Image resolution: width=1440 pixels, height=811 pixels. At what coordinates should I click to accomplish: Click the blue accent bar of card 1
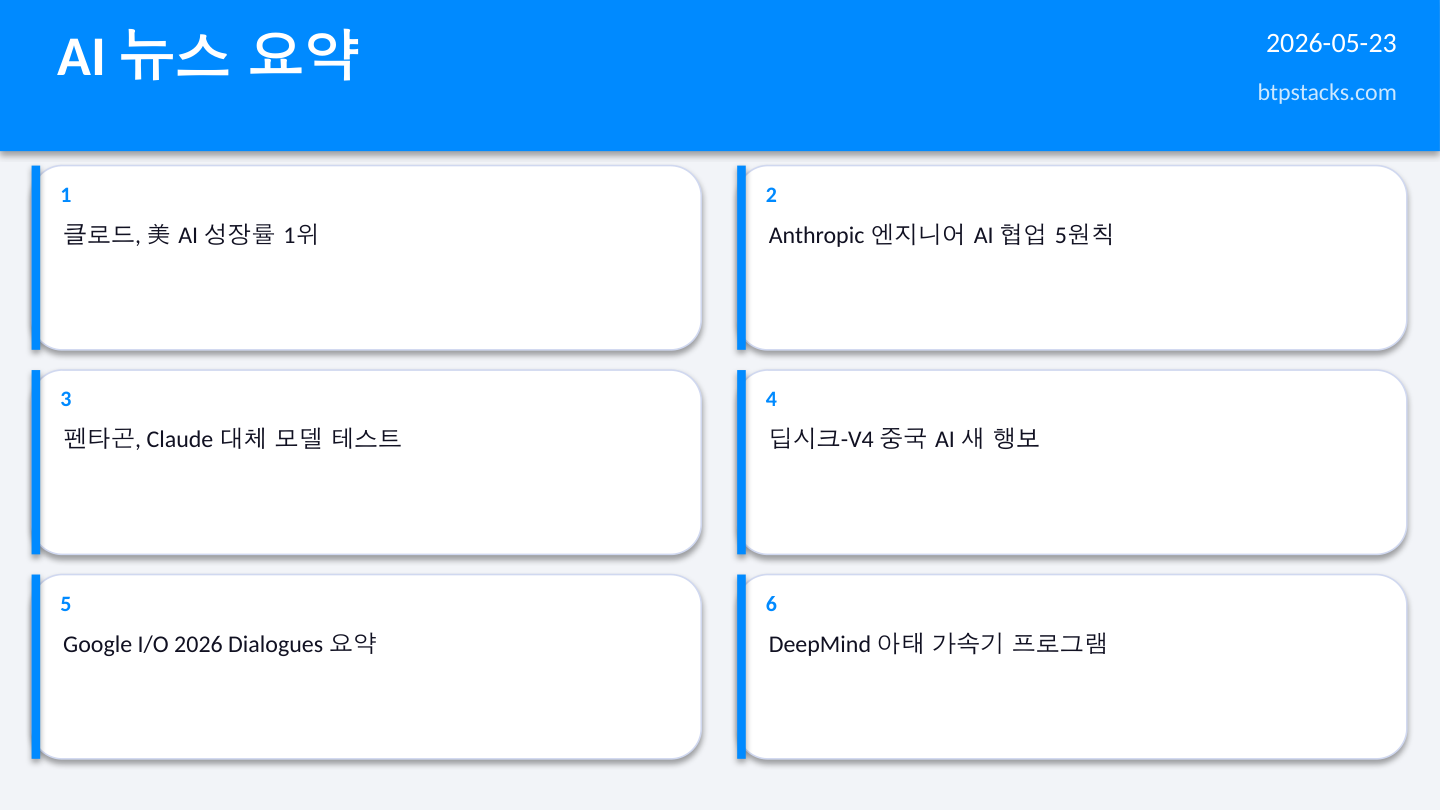[36, 257]
